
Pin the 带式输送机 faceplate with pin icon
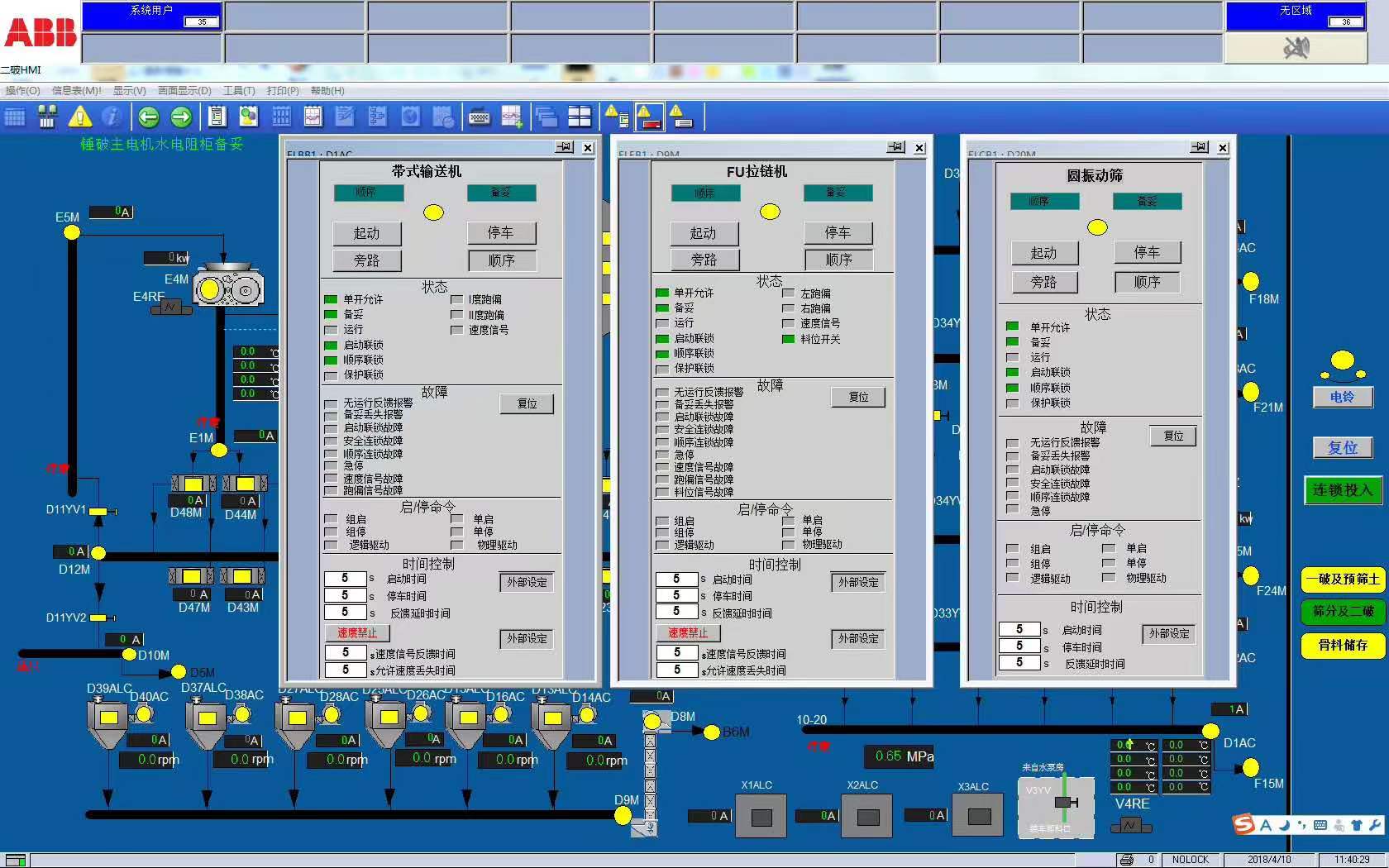[x=565, y=147]
